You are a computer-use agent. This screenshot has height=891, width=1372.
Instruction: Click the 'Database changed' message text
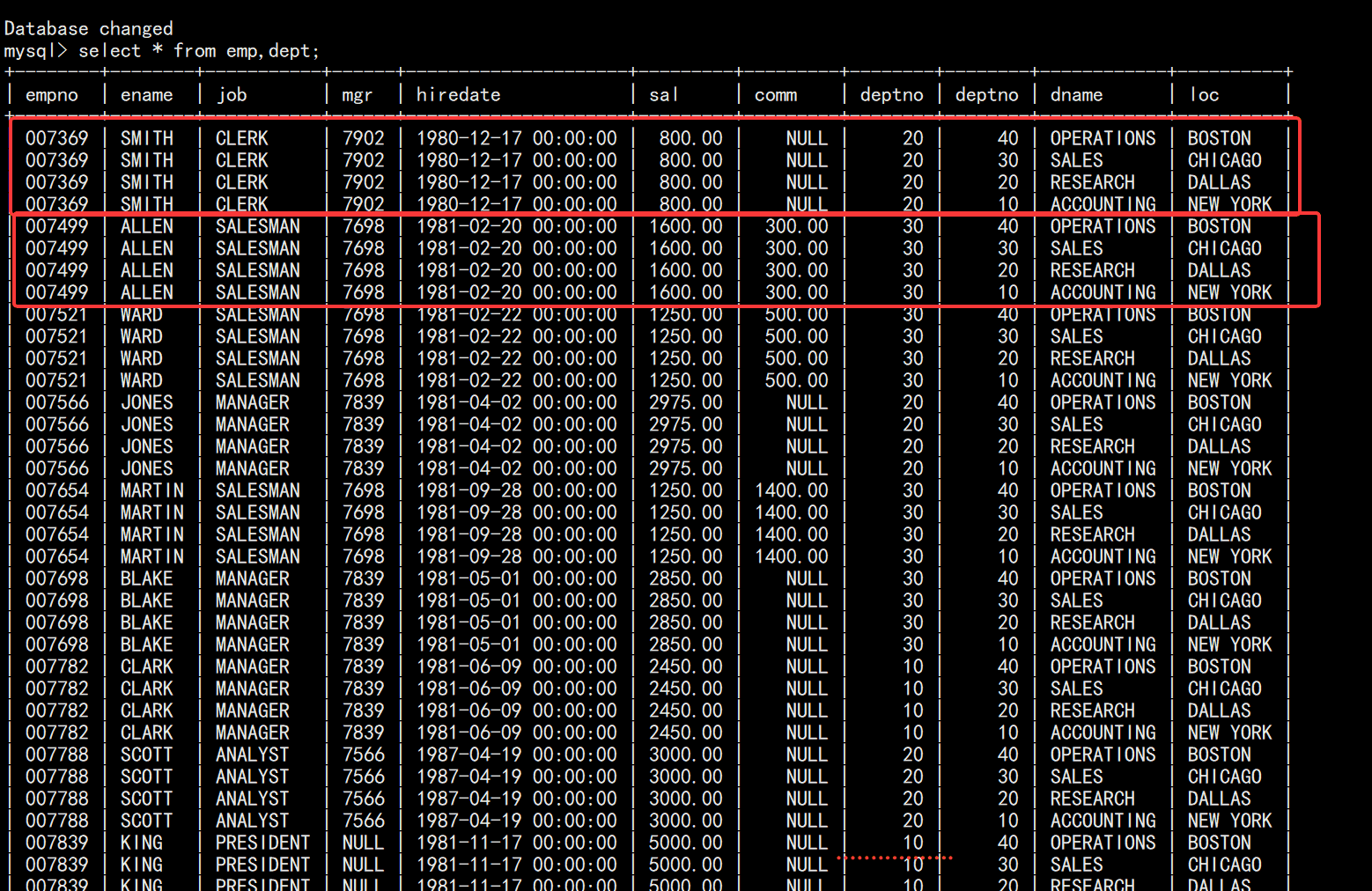coord(89,28)
